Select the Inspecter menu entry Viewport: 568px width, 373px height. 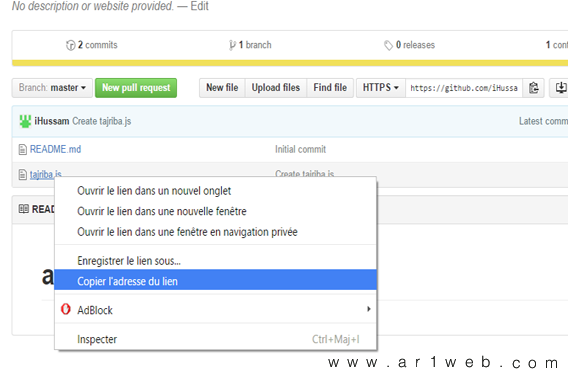point(216,339)
